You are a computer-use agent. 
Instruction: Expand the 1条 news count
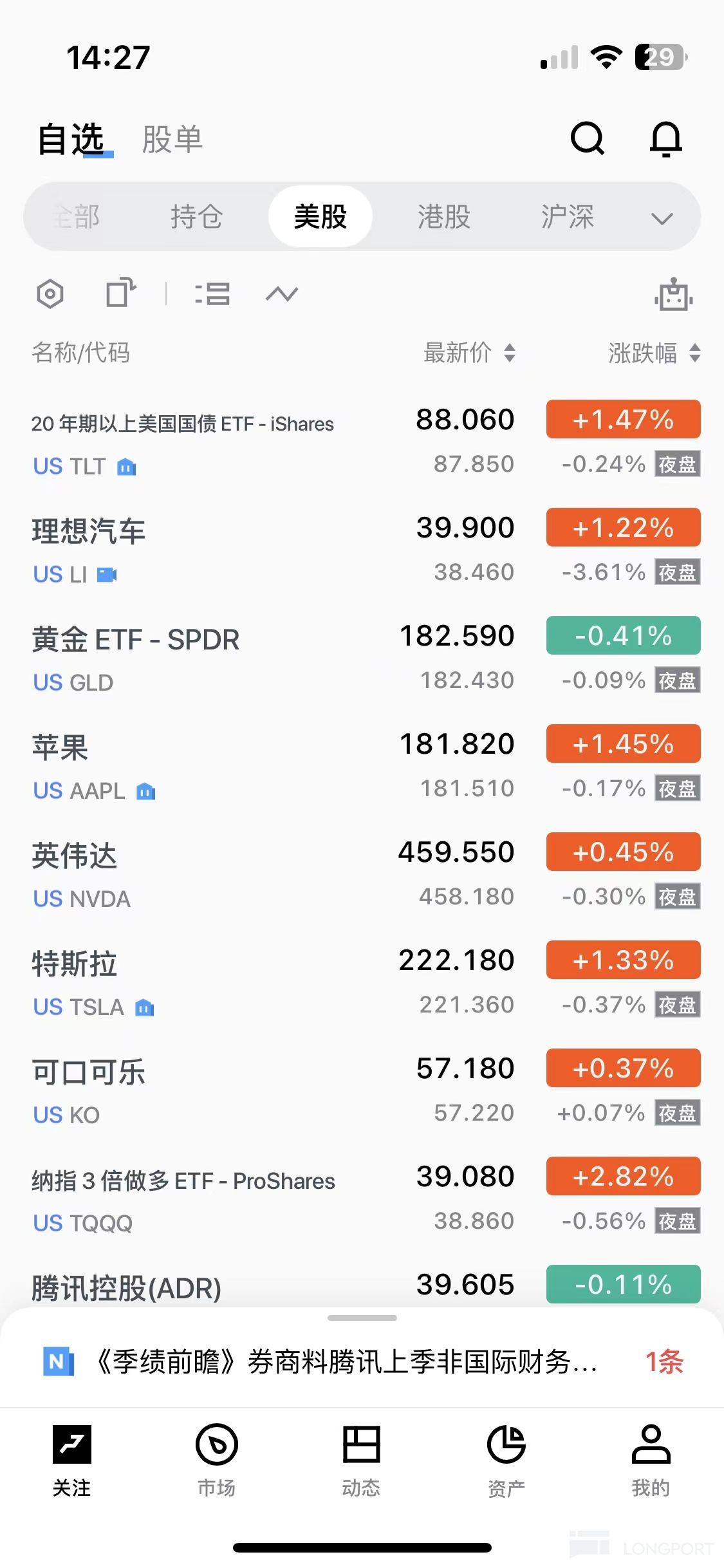click(664, 1361)
